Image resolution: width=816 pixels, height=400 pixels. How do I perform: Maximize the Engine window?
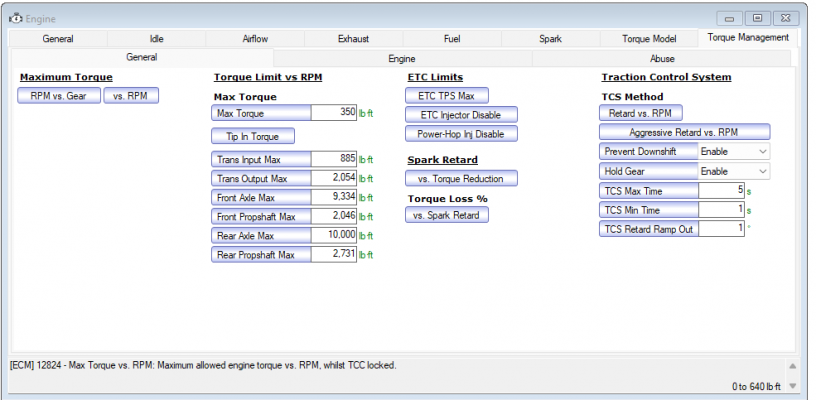758,19
